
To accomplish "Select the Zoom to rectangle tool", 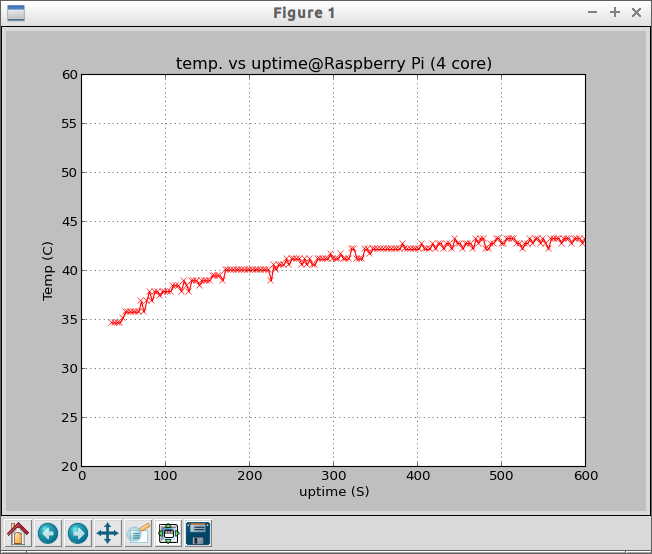I will 138,533.
